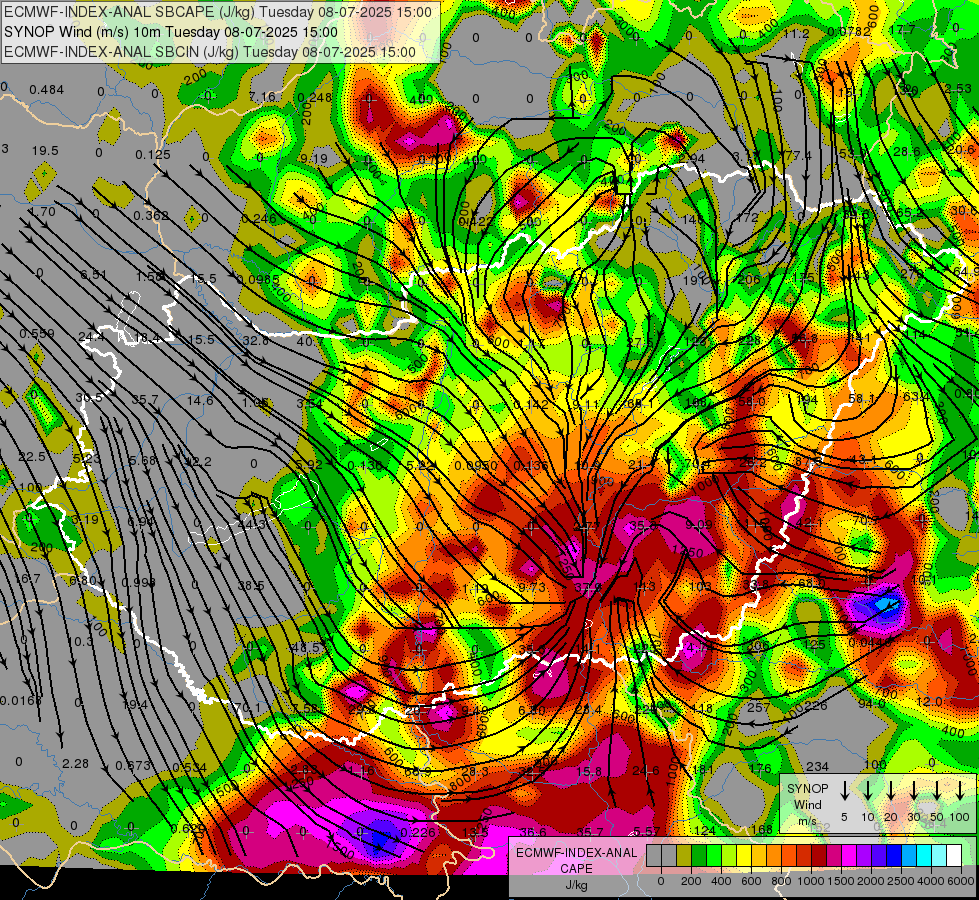Screen dimensions: 979x900
Task: Click the wind legend arrow above 100
Action: (960, 791)
